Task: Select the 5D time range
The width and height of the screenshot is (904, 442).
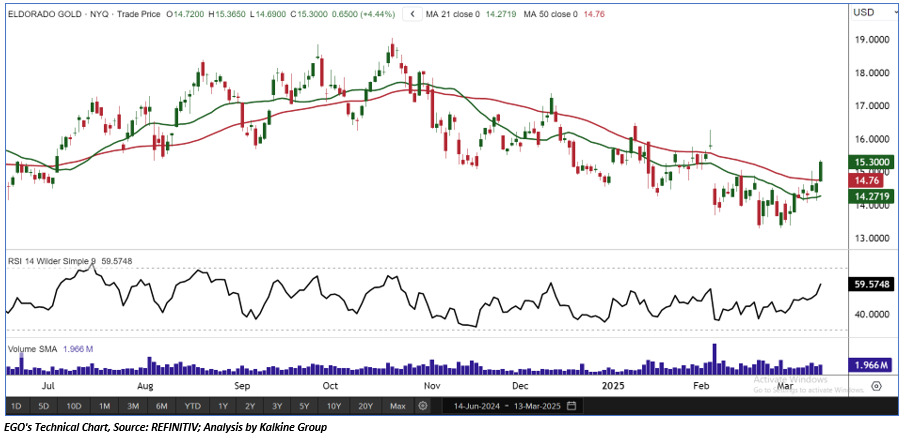Action: click(44, 406)
